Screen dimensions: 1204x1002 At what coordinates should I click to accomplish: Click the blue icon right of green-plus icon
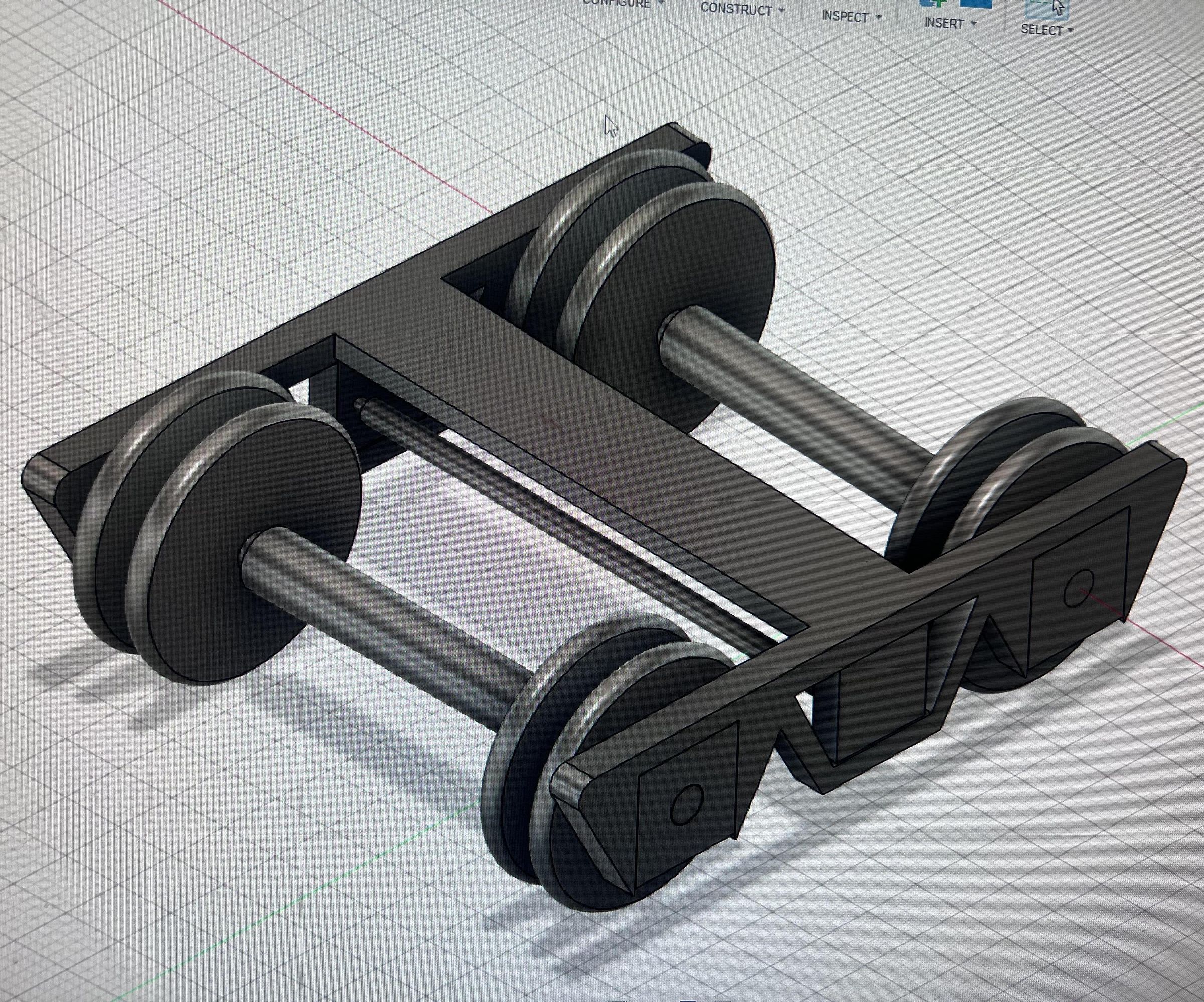(976, 3)
